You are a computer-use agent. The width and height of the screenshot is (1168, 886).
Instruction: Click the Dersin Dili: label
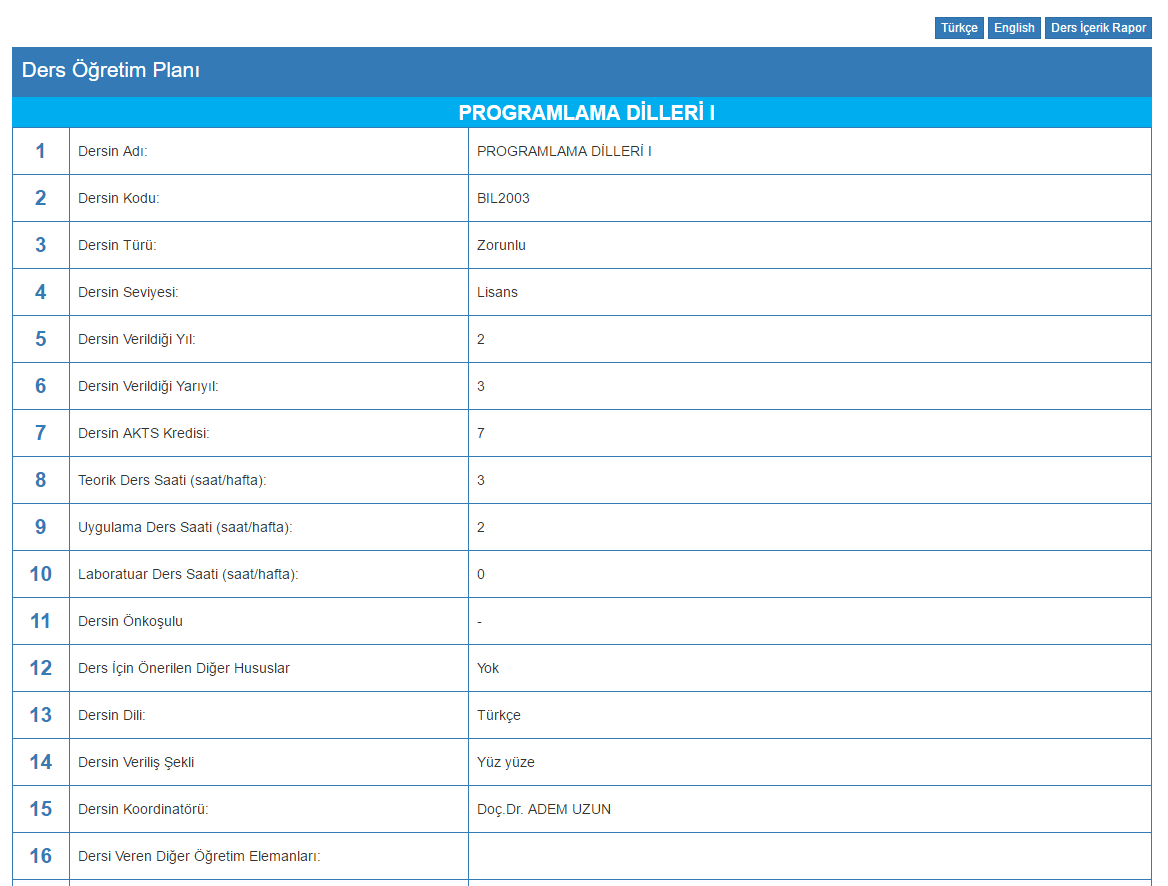tap(112, 715)
